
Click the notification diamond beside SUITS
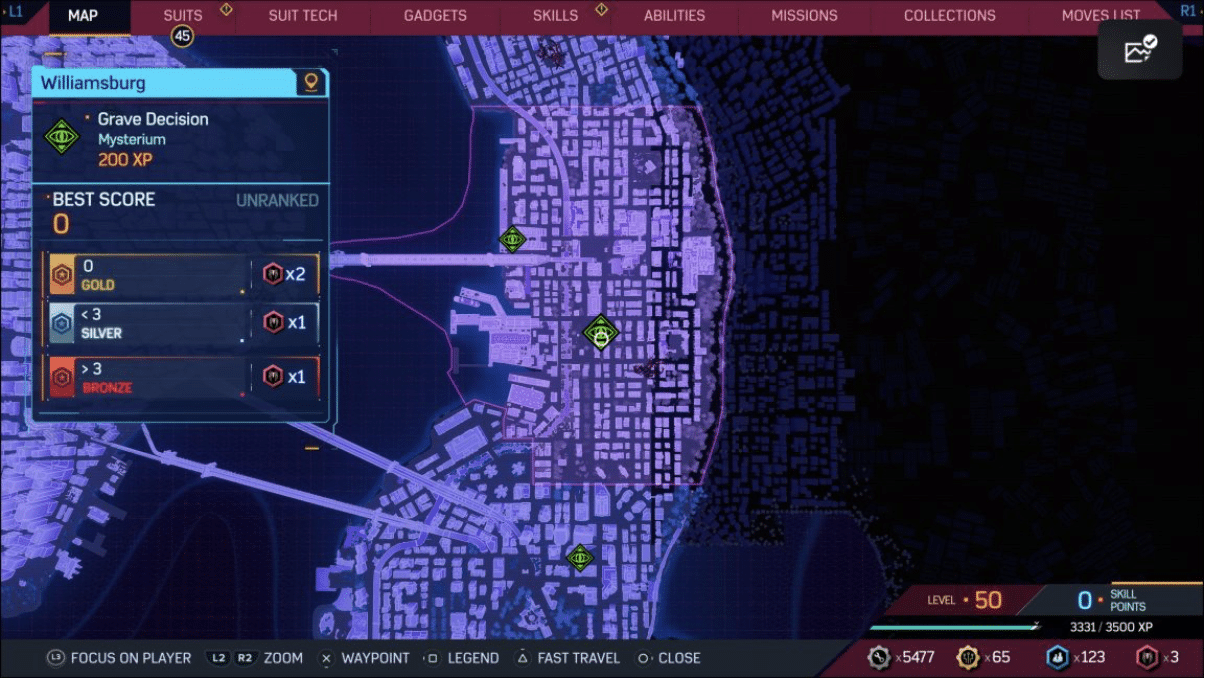coord(225,10)
